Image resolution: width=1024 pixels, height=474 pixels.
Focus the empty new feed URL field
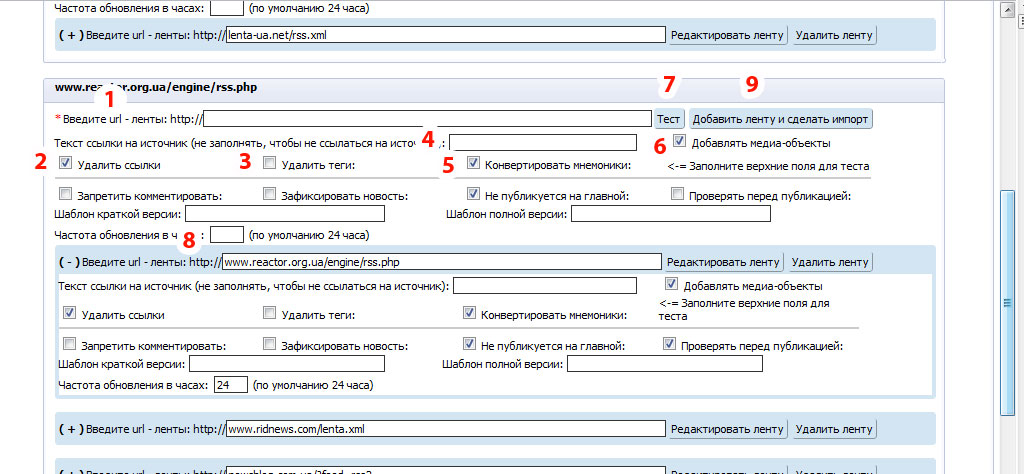(x=428, y=118)
